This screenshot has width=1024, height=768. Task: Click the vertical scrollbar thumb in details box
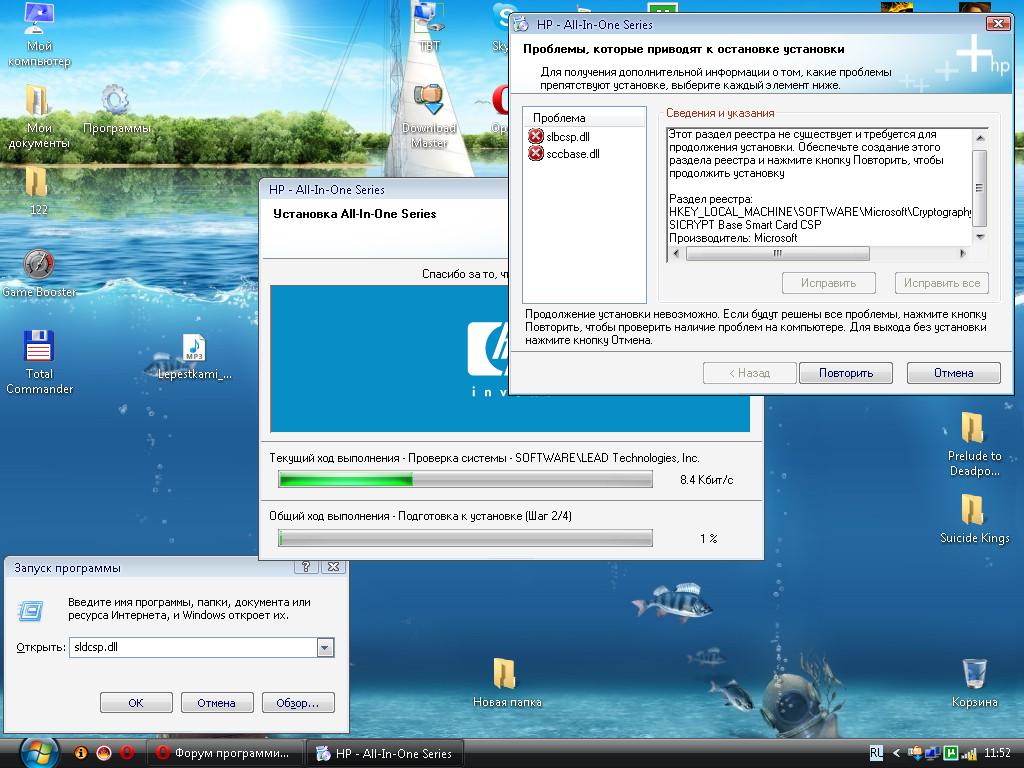coord(979,187)
